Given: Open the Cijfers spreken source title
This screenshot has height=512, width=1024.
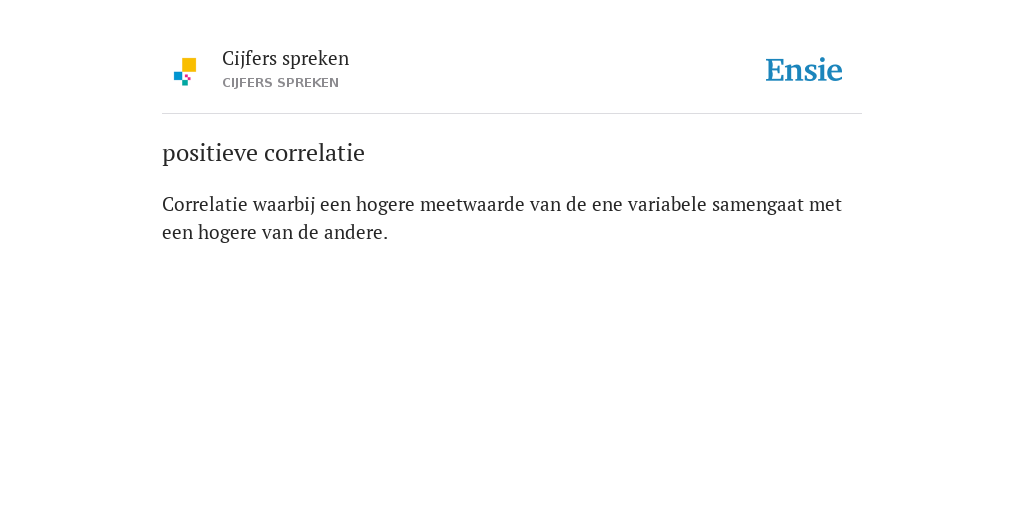Looking at the screenshot, I should point(285,59).
